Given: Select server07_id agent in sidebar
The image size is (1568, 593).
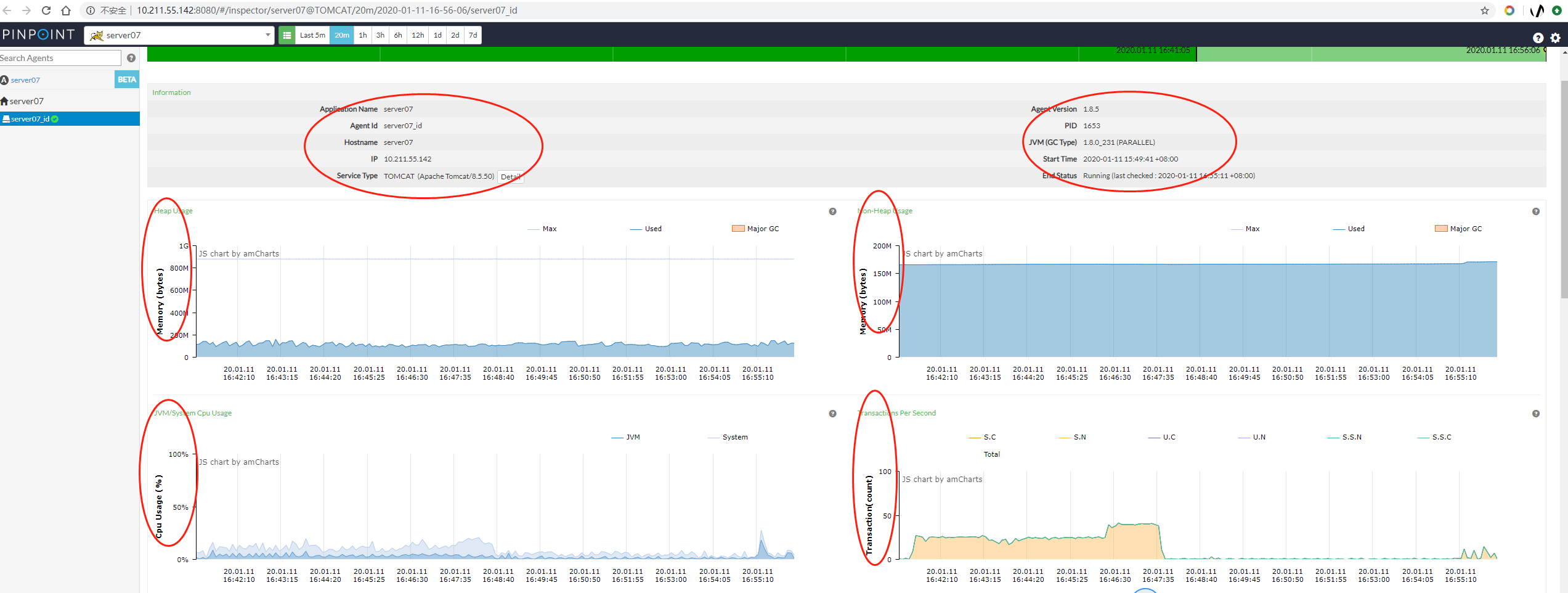Looking at the screenshot, I should [x=31, y=119].
